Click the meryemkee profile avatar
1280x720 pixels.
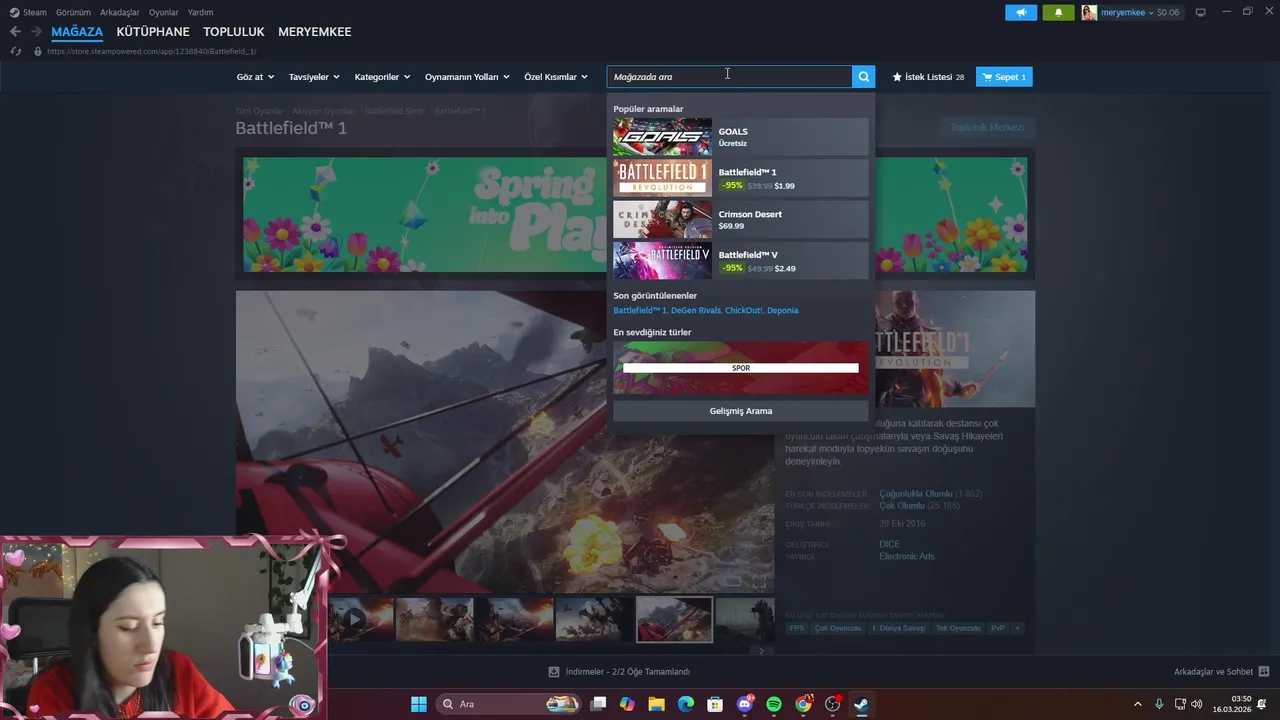pos(1089,12)
